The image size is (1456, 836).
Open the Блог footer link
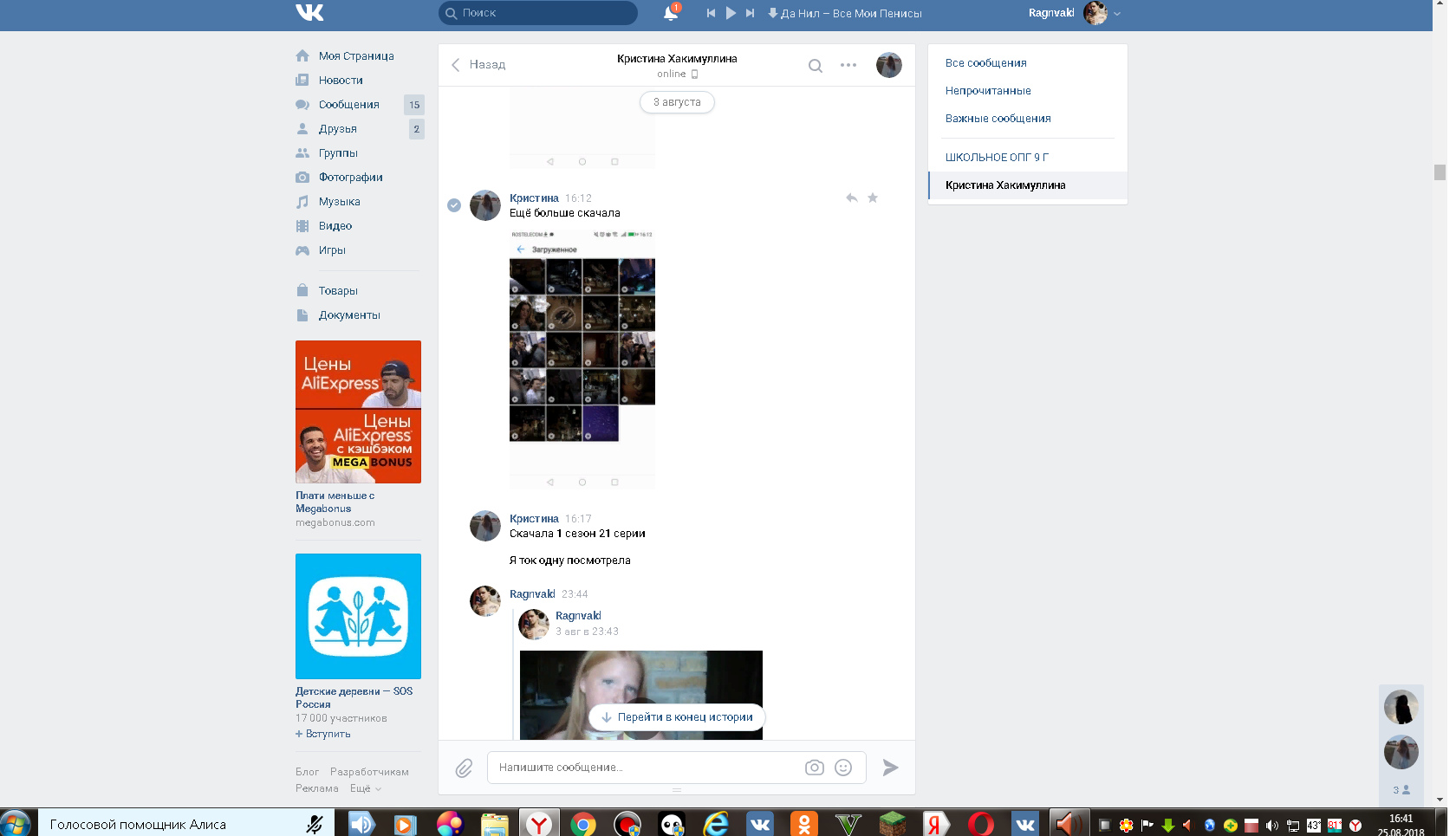point(307,772)
